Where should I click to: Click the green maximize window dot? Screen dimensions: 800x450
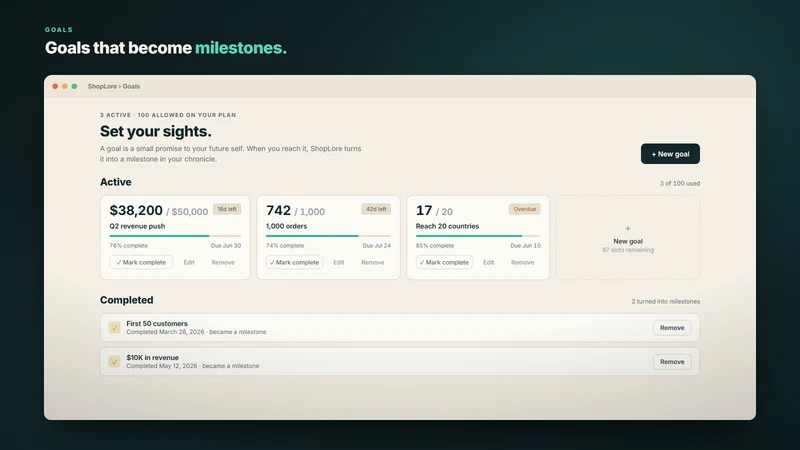click(74, 86)
